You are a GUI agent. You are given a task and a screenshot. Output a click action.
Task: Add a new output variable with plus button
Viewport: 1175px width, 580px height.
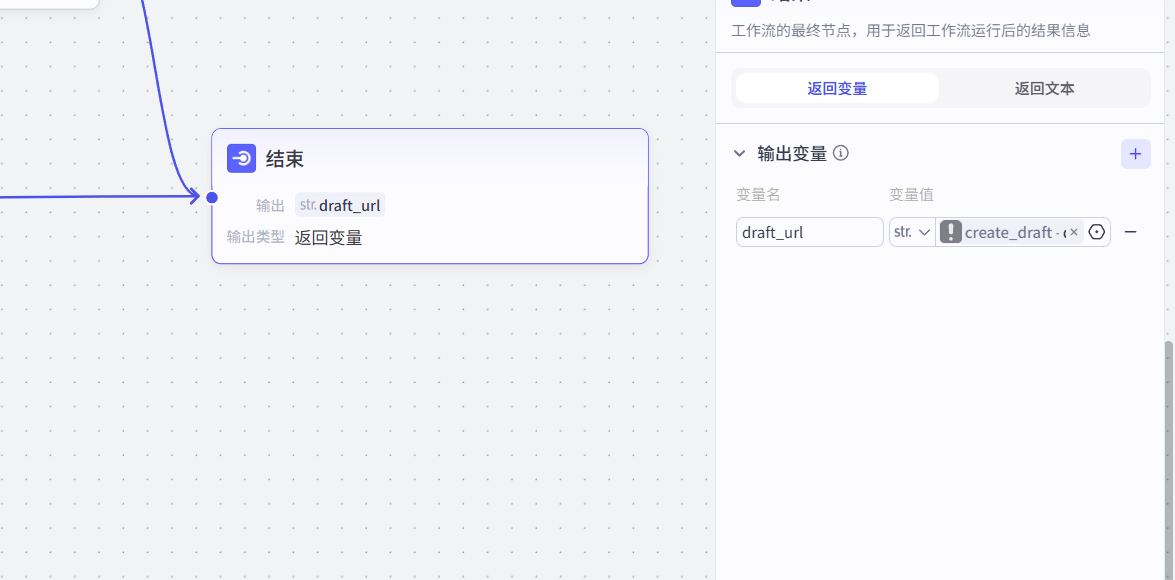tap(1135, 154)
